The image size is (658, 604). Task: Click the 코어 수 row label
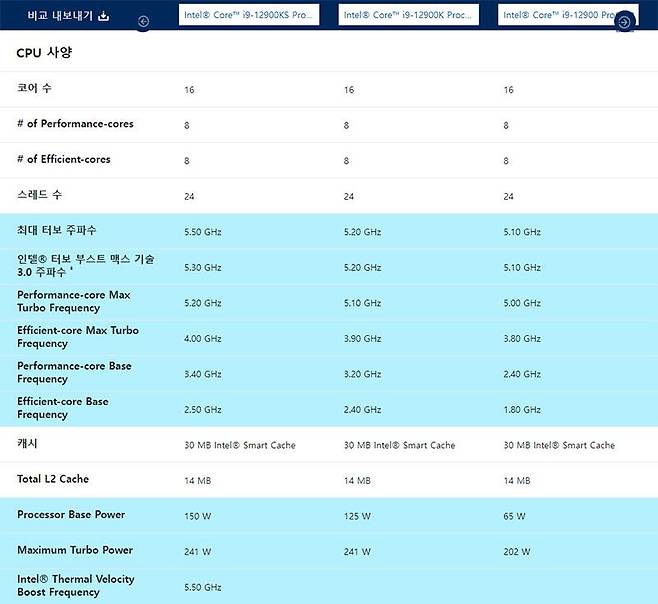34,89
